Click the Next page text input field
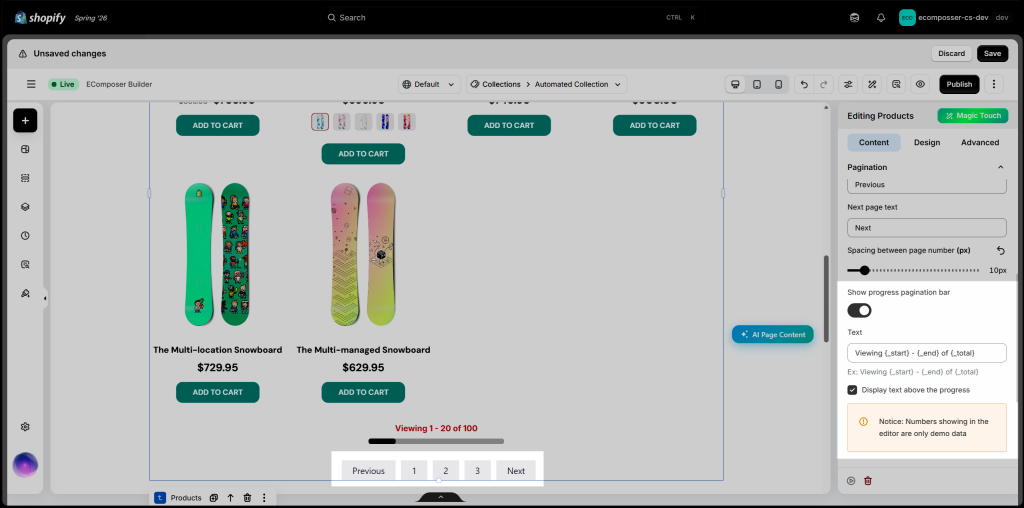Screen dimensions: 1024x508 pyautogui.click(x=927, y=228)
